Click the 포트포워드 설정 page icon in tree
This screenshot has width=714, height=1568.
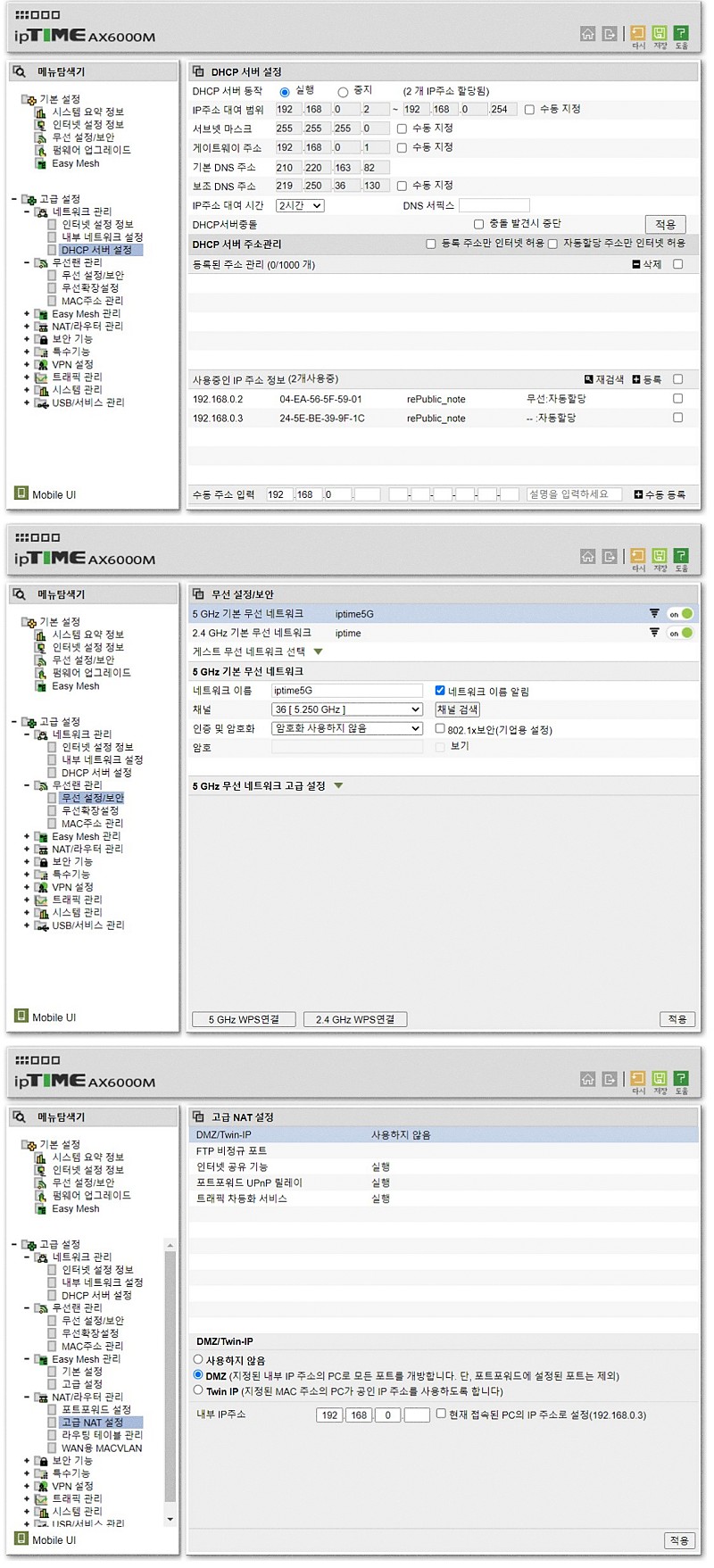click(52, 1410)
